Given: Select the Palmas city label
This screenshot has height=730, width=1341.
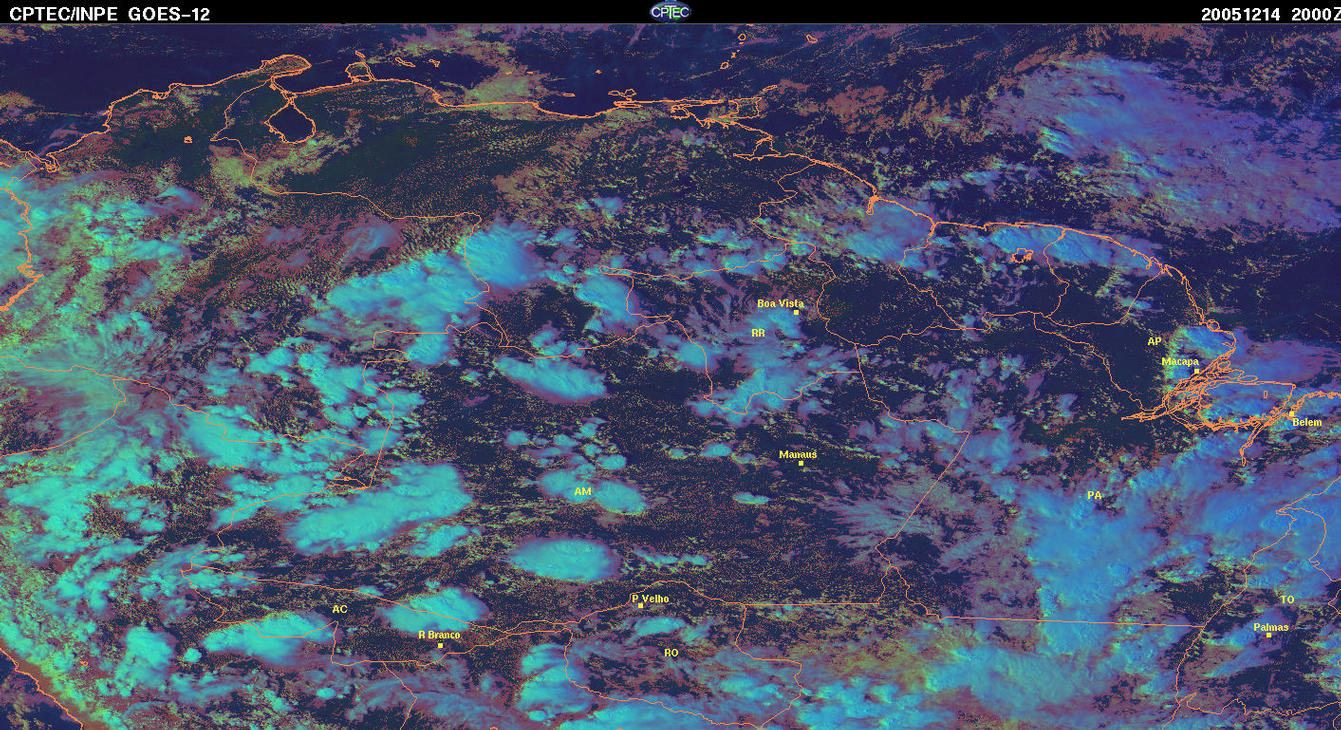Looking at the screenshot, I should coord(1271,627).
